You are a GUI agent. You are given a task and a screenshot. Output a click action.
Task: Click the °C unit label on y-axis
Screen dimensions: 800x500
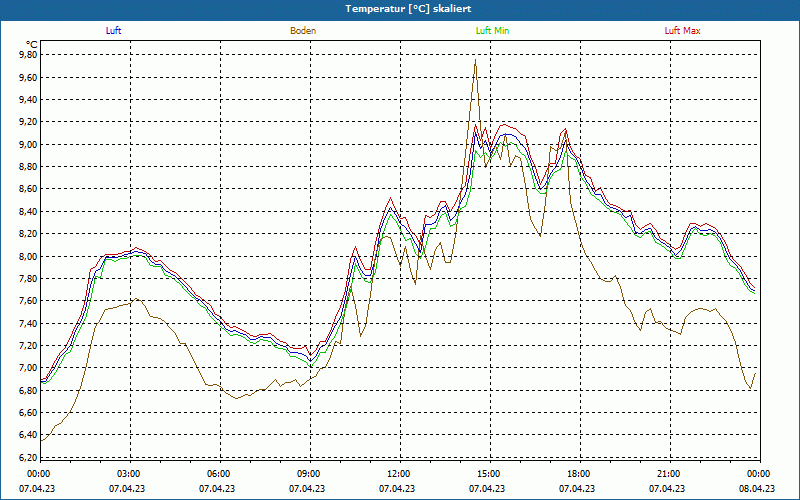tap(30, 44)
